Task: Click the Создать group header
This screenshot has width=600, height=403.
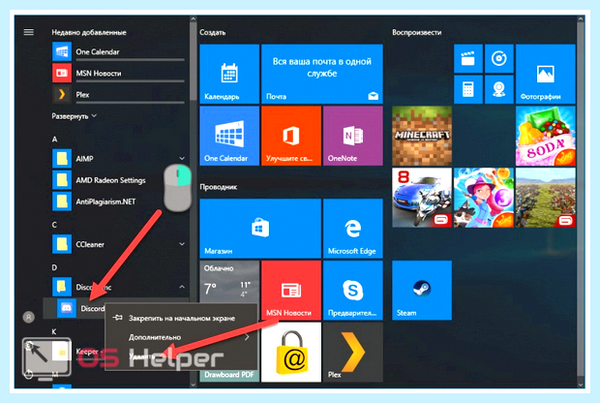Action: tap(212, 33)
